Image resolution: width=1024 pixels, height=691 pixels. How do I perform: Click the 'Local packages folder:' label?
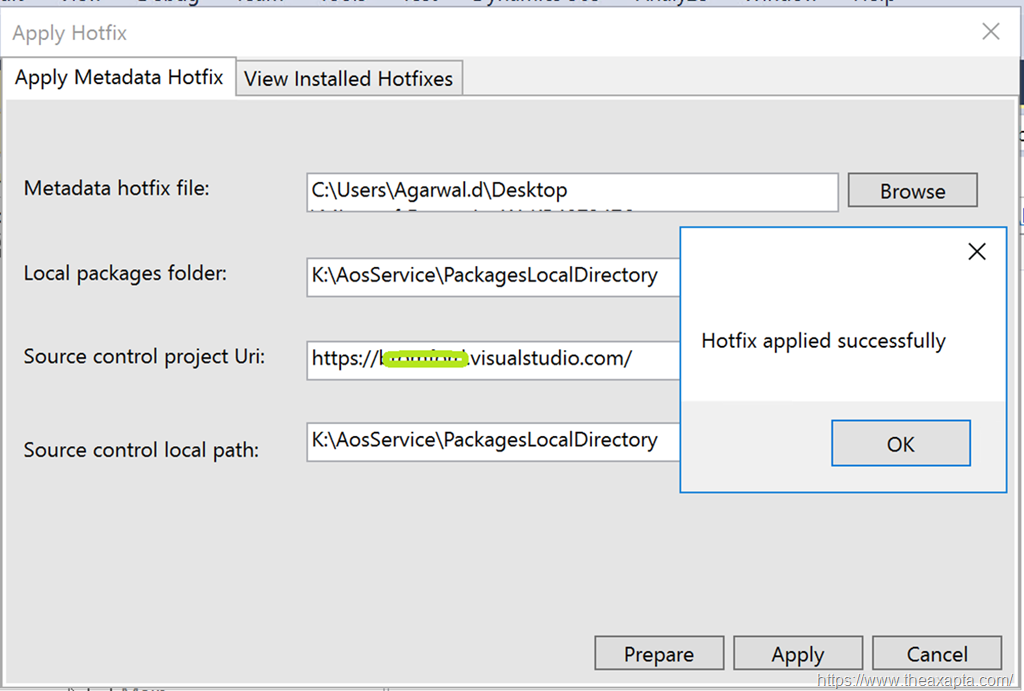pyautogui.click(x=125, y=273)
